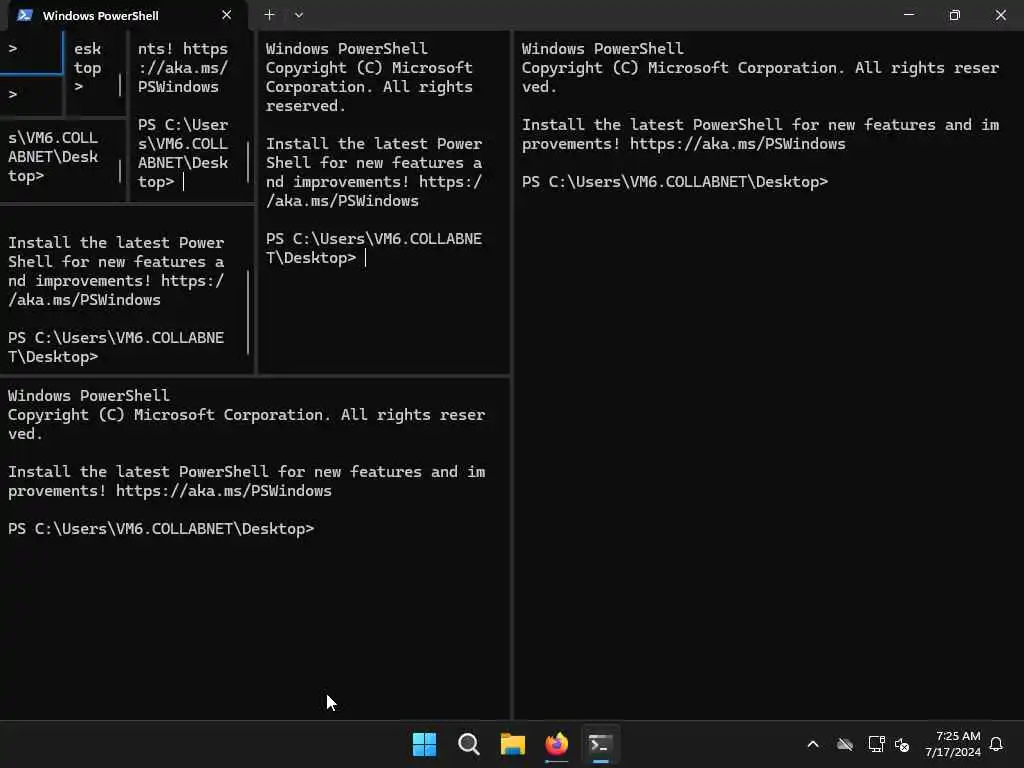Open a new tab with plus button
Screen dimensions: 1024x768
point(269,14)
